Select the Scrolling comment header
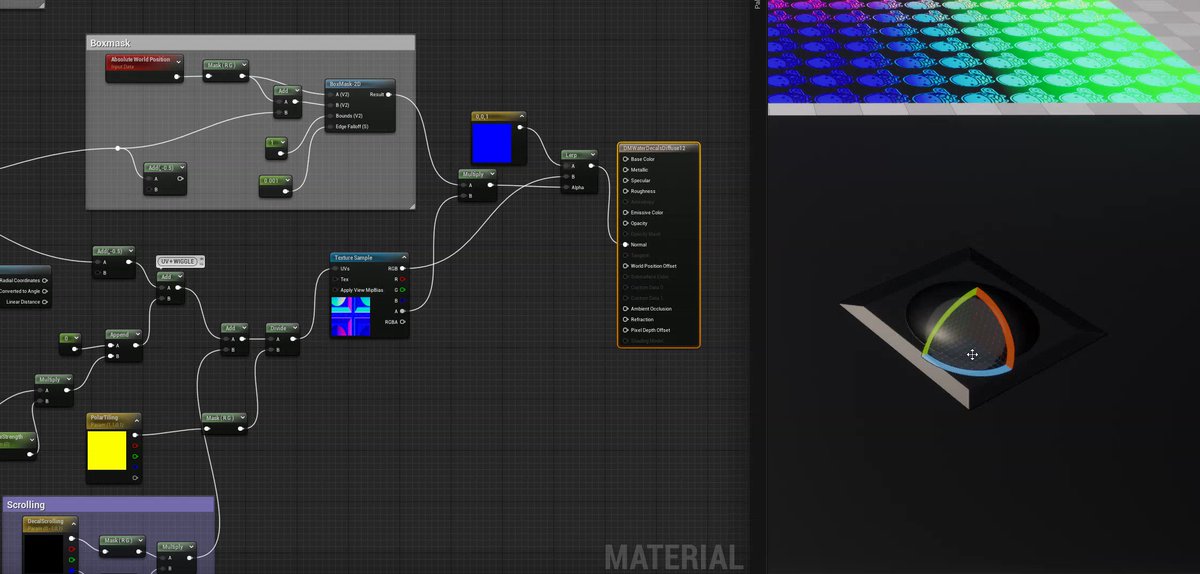 pyautogui.click(x=108, y=505)
